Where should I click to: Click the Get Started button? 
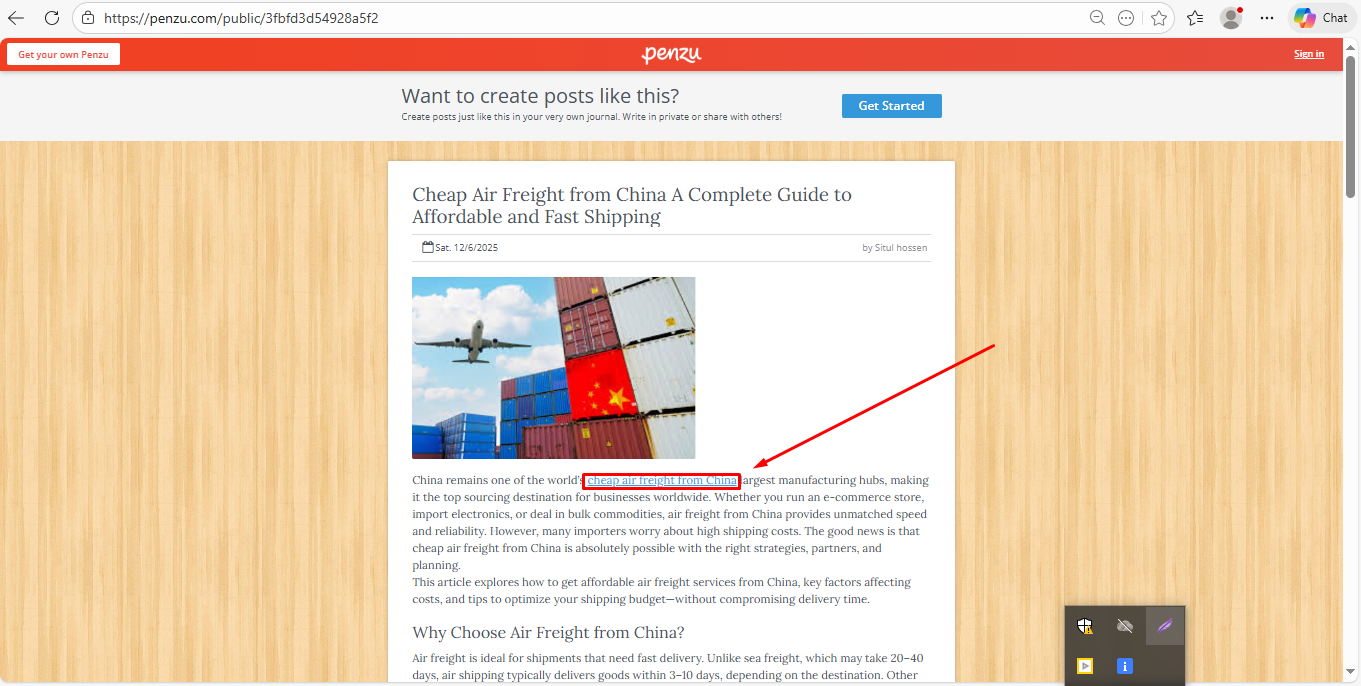tap(892, 106)
